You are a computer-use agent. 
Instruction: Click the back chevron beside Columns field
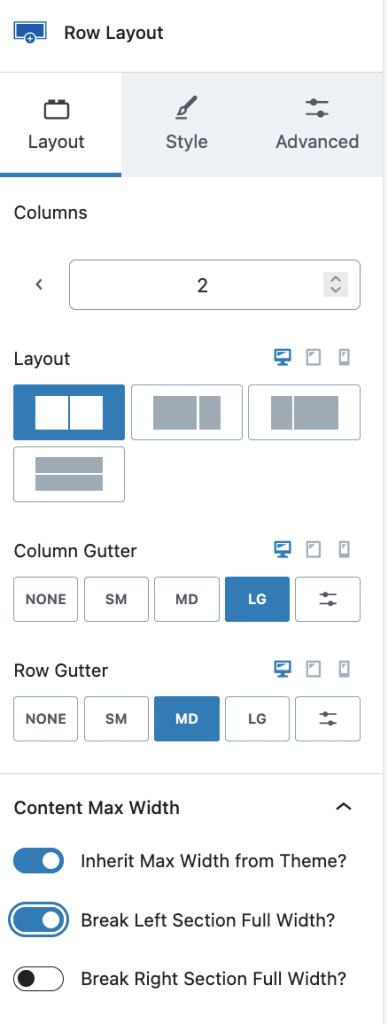coord(39,285)
